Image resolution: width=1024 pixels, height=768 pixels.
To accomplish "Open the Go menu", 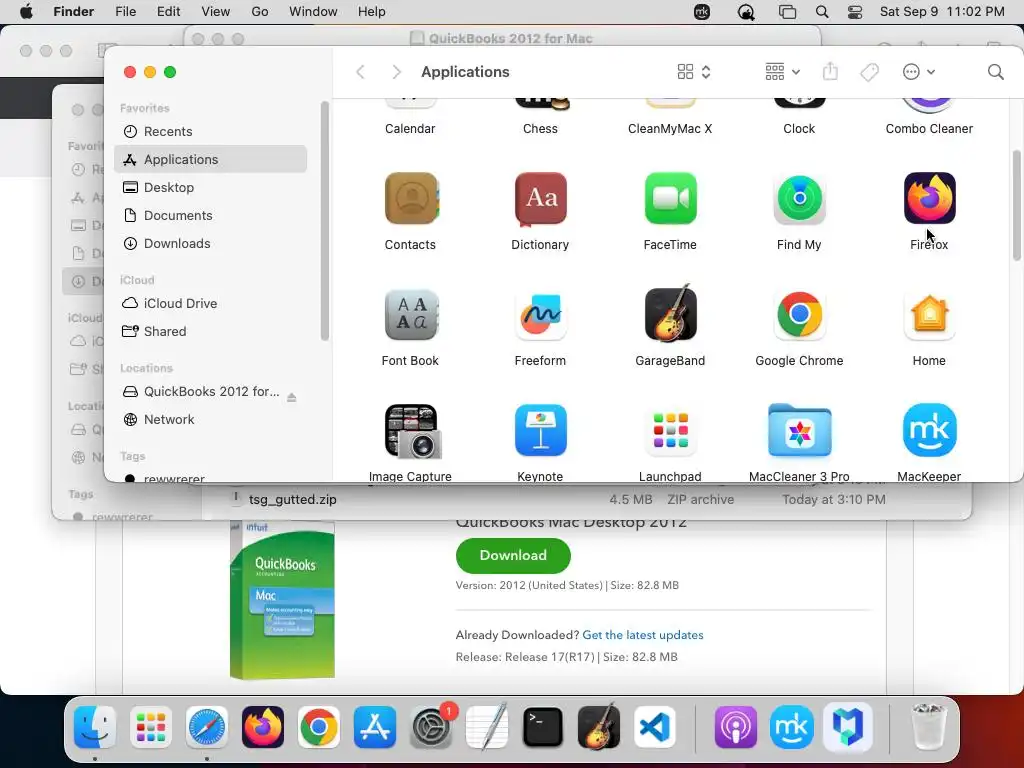I will pos(260,12).
